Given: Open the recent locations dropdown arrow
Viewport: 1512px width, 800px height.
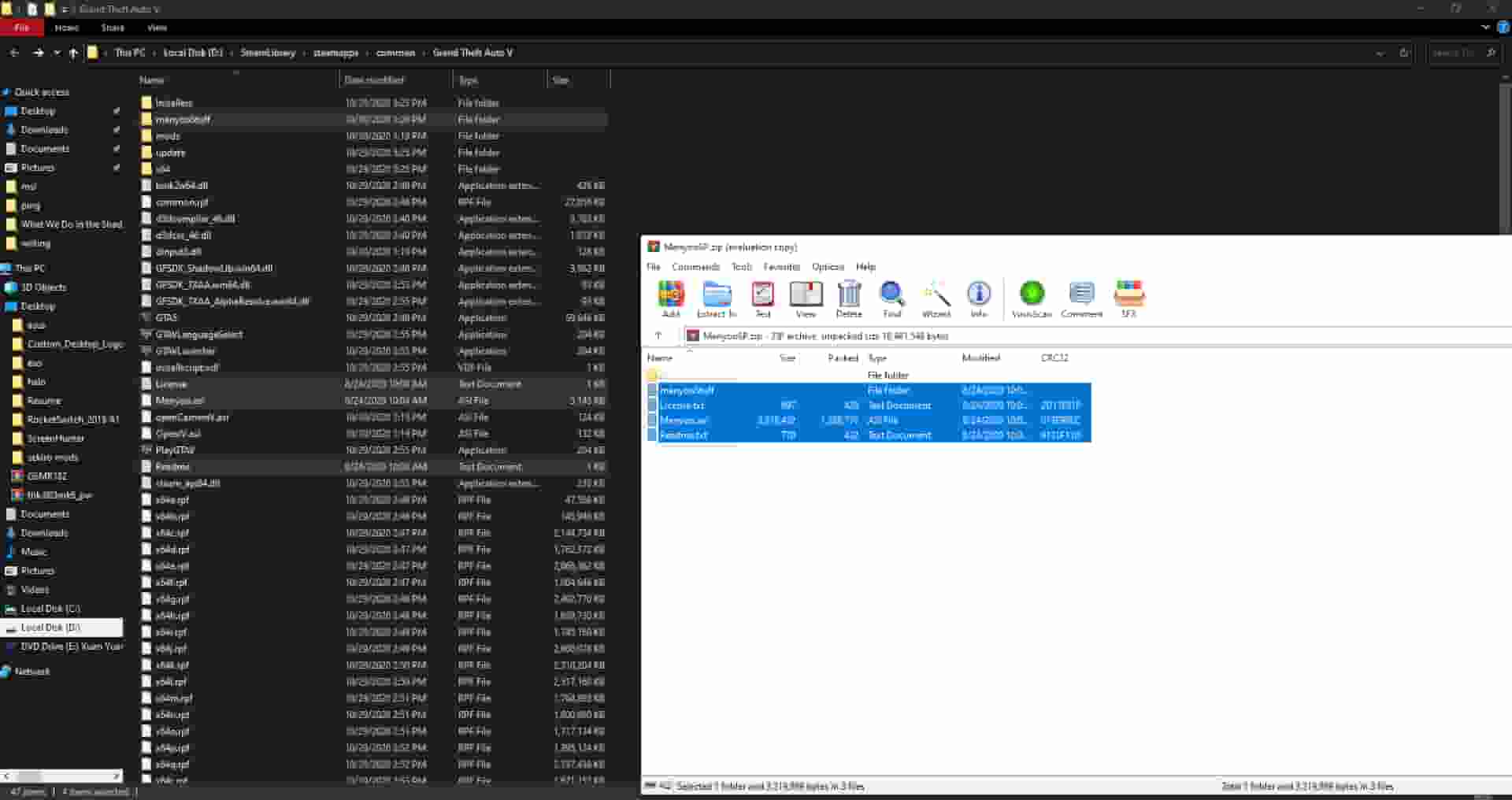Looking at the screenshot, I should [x=56, y=53].
